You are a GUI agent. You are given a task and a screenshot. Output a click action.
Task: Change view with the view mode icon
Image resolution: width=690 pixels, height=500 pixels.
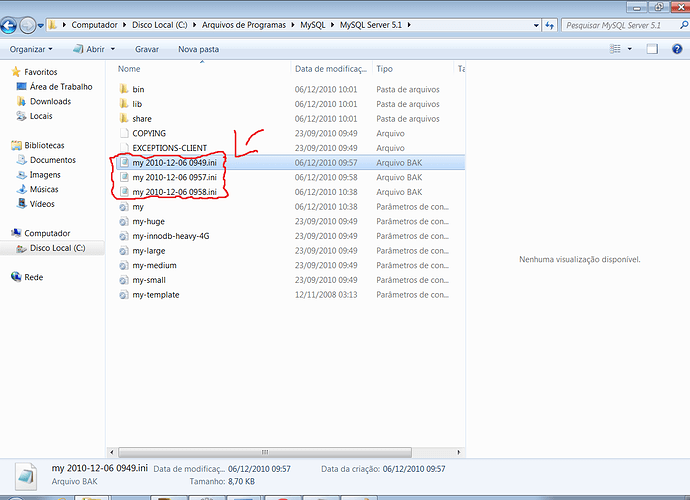pos(615,49)
